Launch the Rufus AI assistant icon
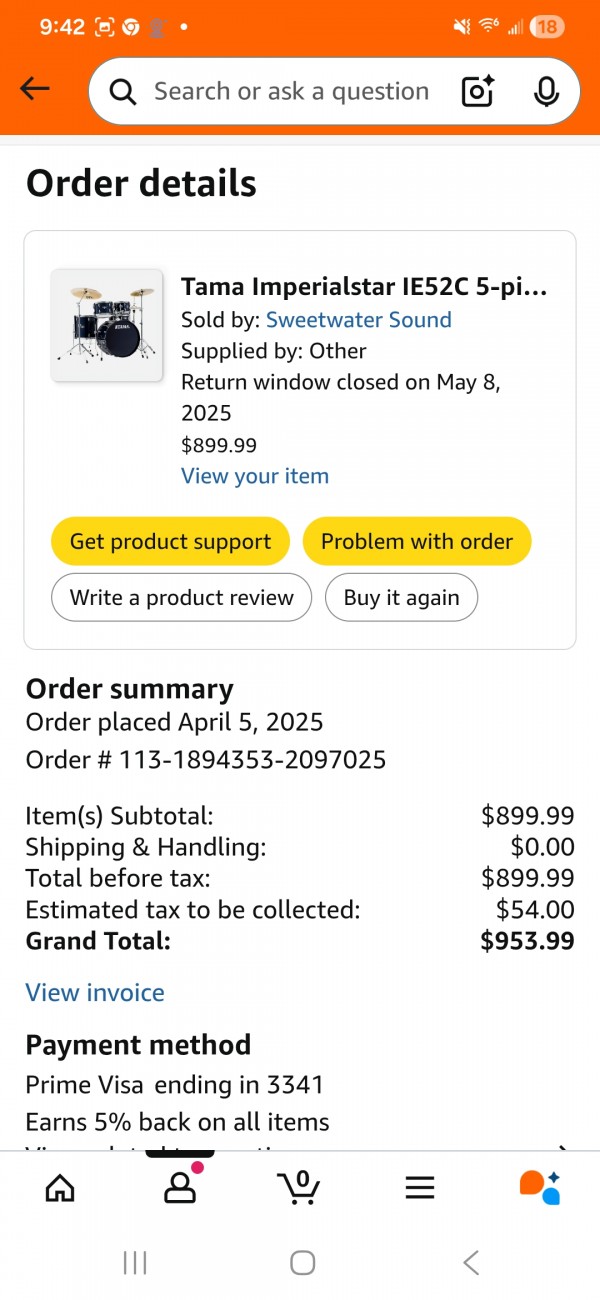Screen dimensions: 600x1300 (x=540, y=1187)
